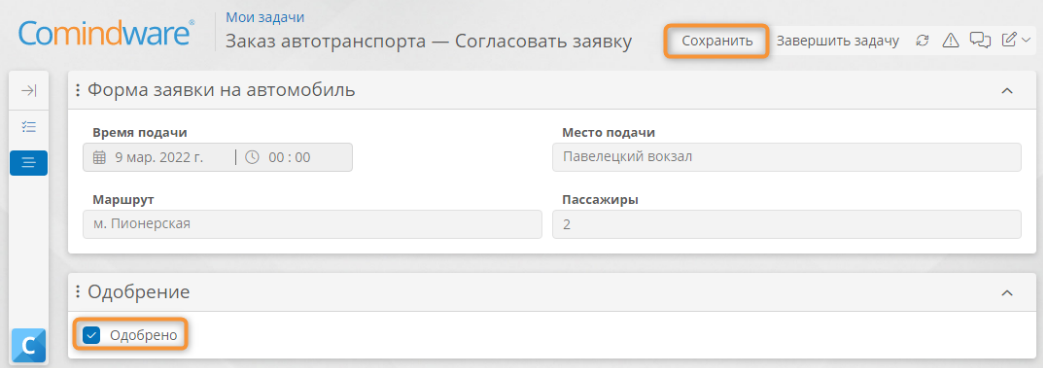Expand the sidebar with the arrow icon
The width and height of the screenshot is (1043, 368).
tap(29, 91)
